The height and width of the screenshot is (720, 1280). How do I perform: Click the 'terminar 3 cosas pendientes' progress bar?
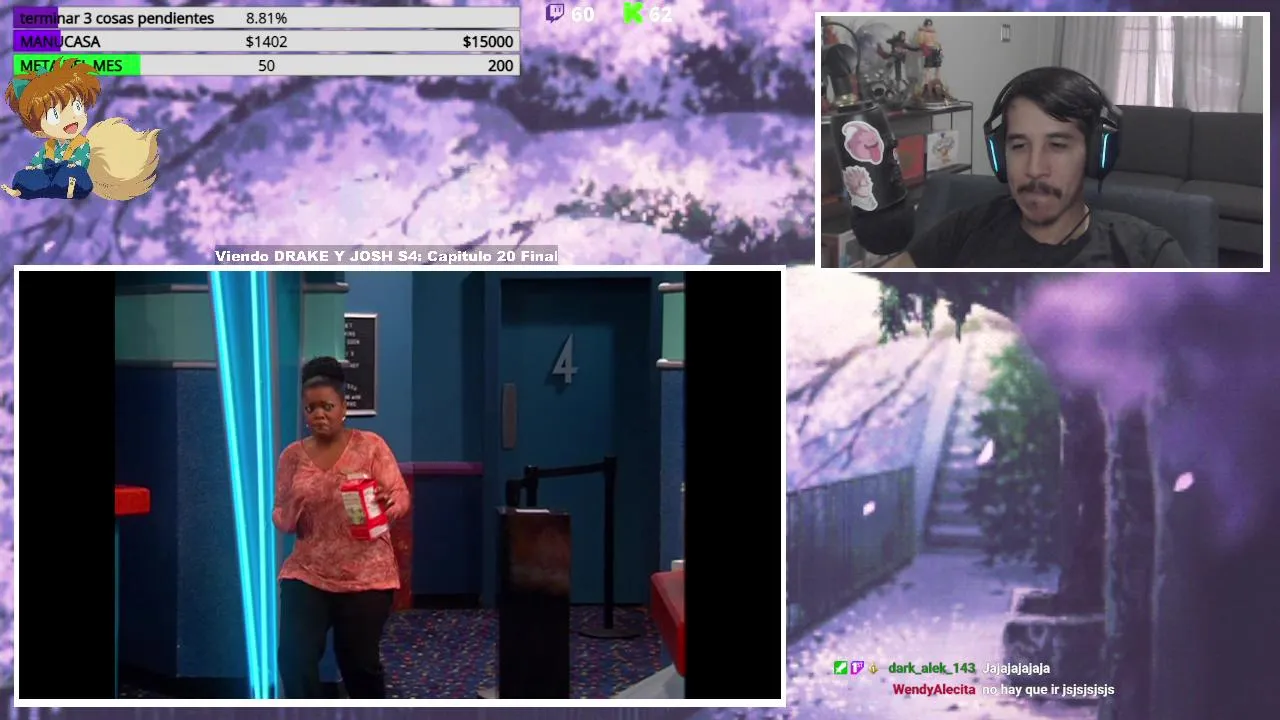(266, 18)
